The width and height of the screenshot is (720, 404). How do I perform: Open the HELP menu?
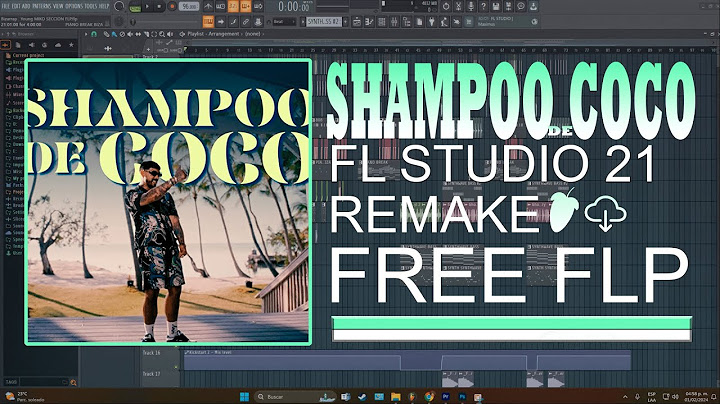coord(104,6)
